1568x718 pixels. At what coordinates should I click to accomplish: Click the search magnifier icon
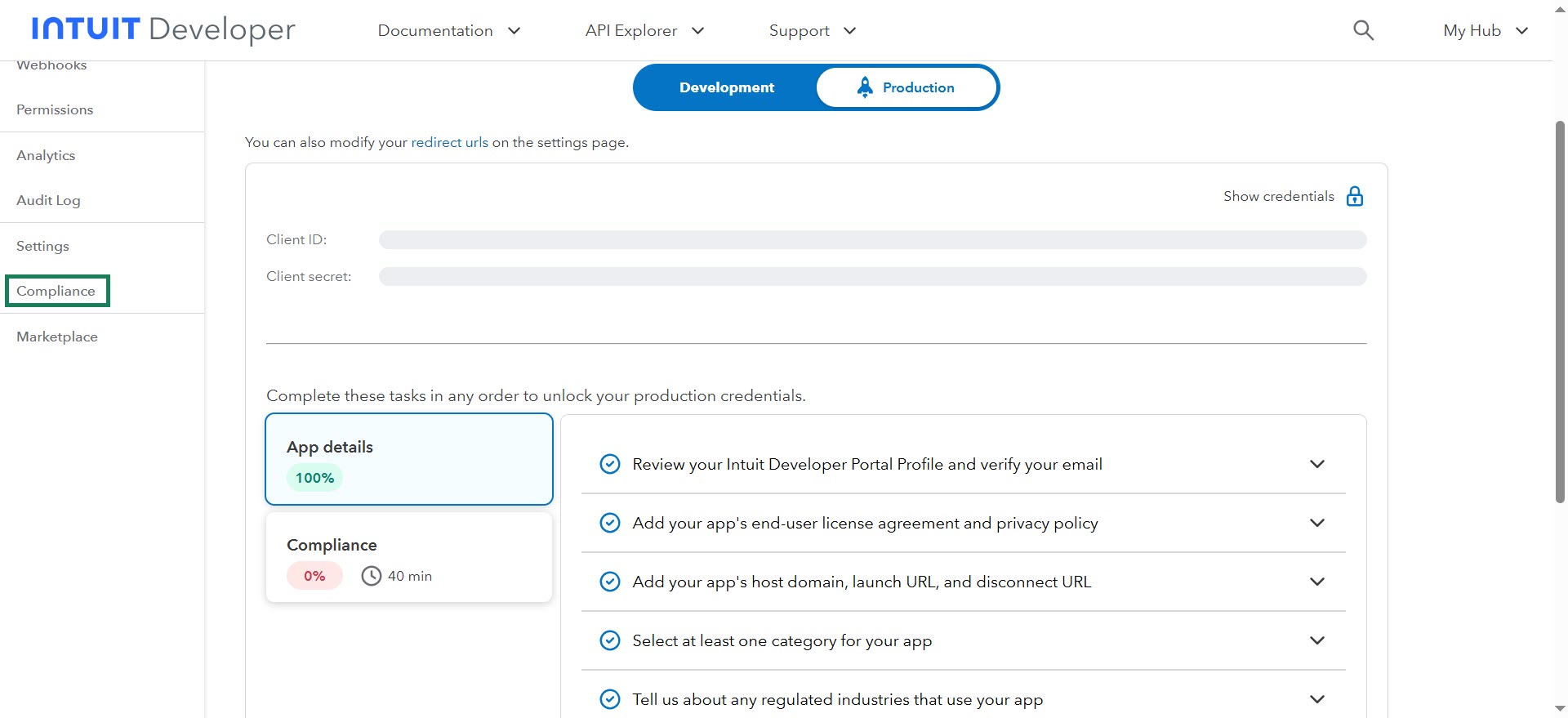pos(1363,30)
